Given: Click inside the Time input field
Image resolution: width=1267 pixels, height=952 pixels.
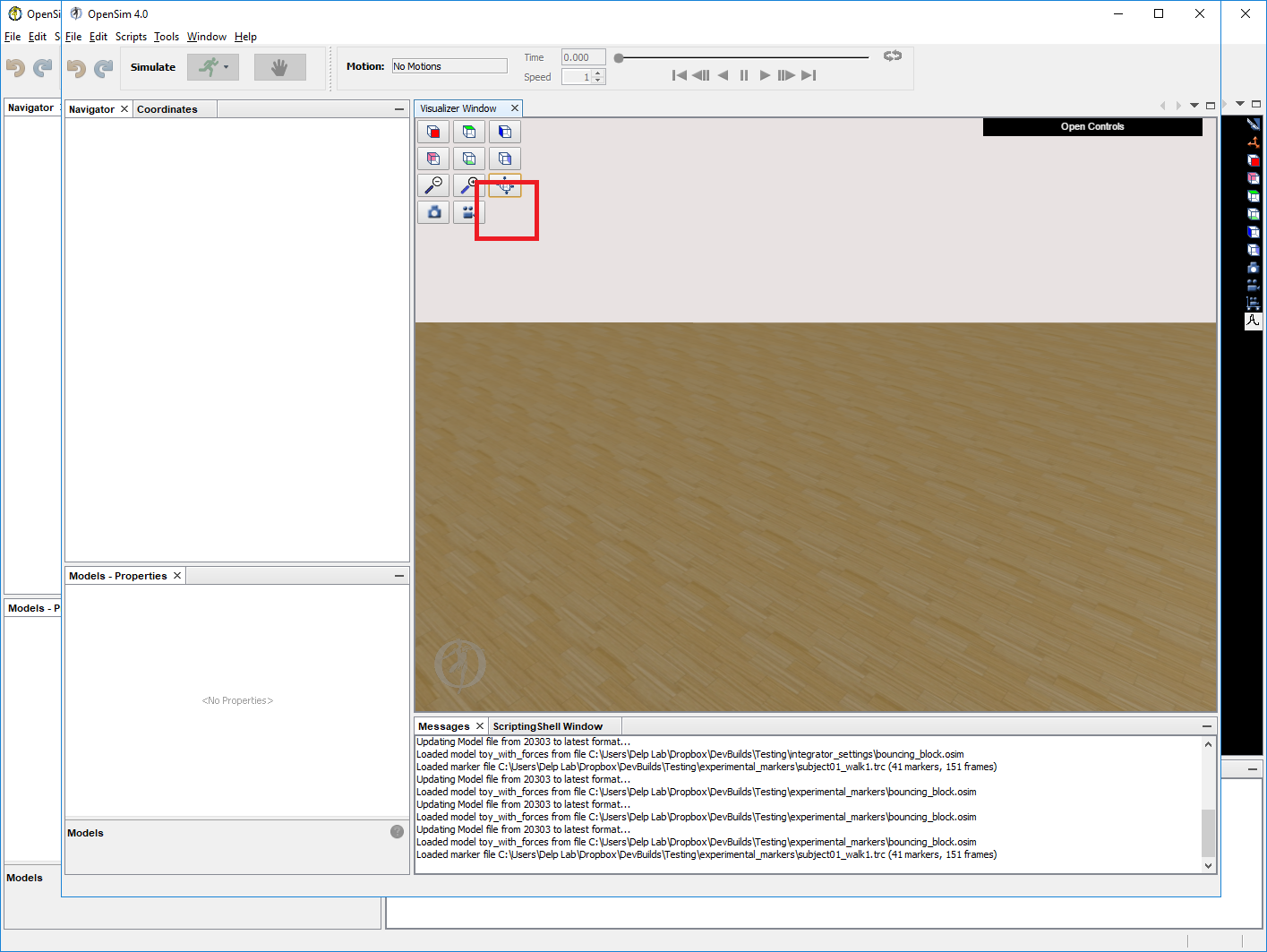Looking at the screenshot, I should [583, 56].
